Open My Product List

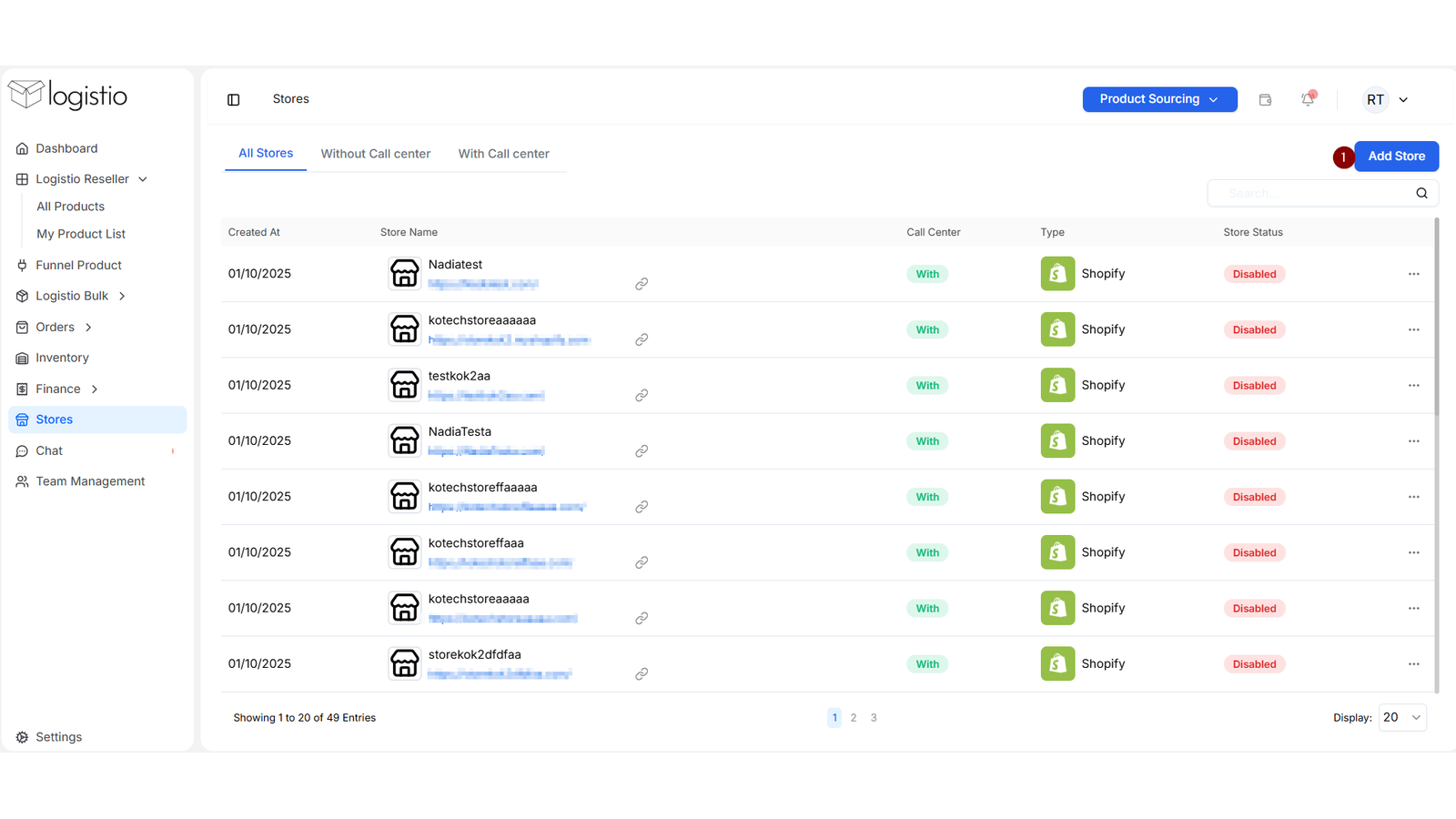(81, 234)
